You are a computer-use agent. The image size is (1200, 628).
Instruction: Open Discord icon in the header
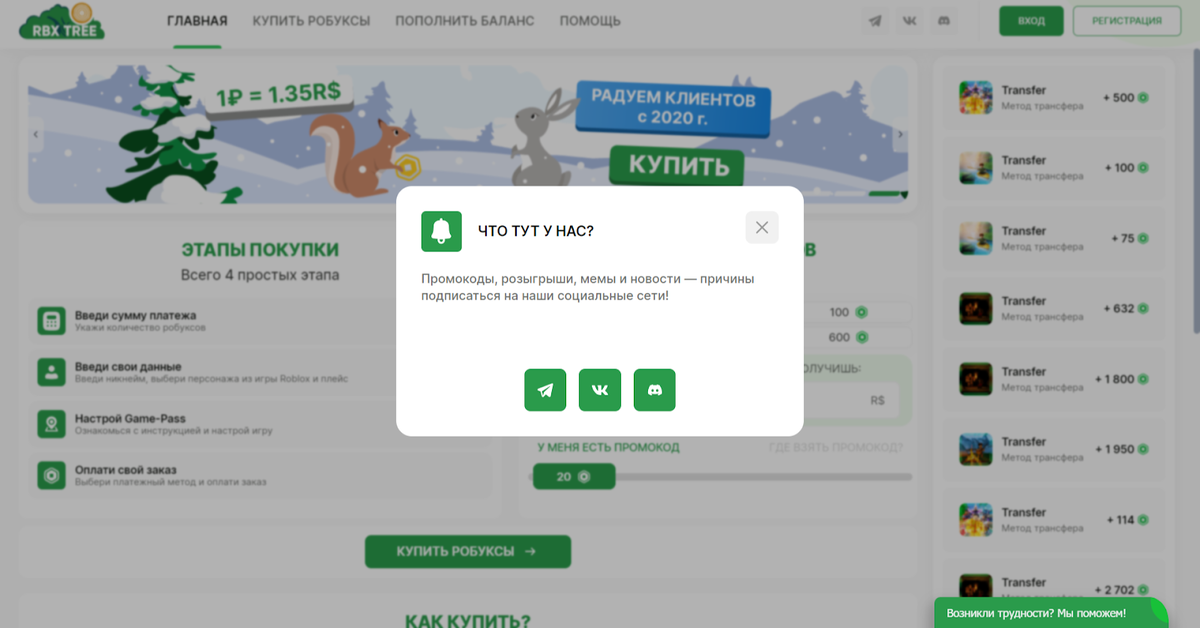pyautogui.click(x=943, y=21)
